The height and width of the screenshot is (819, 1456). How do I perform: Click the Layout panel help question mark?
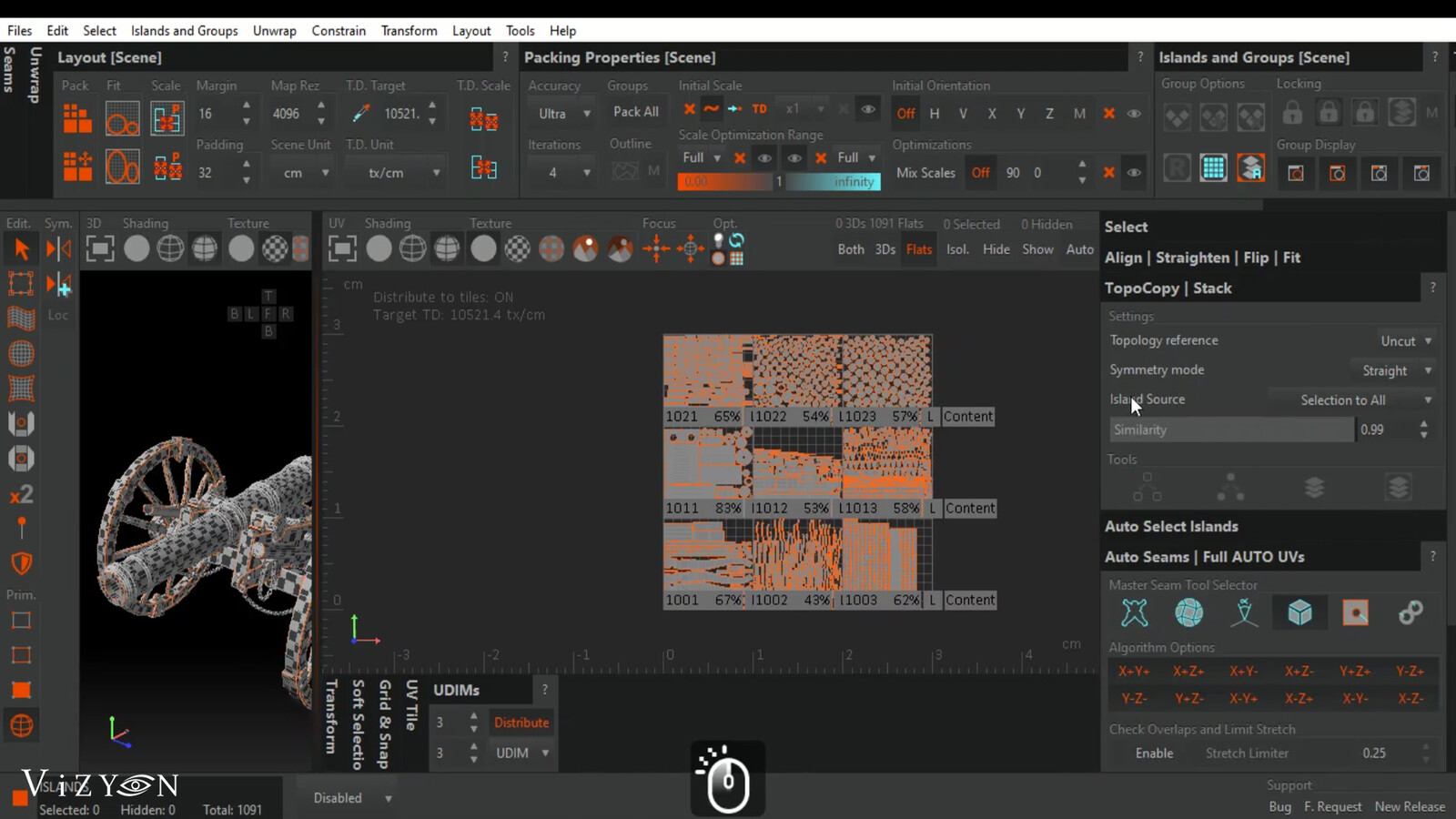[x=505, y=56]
